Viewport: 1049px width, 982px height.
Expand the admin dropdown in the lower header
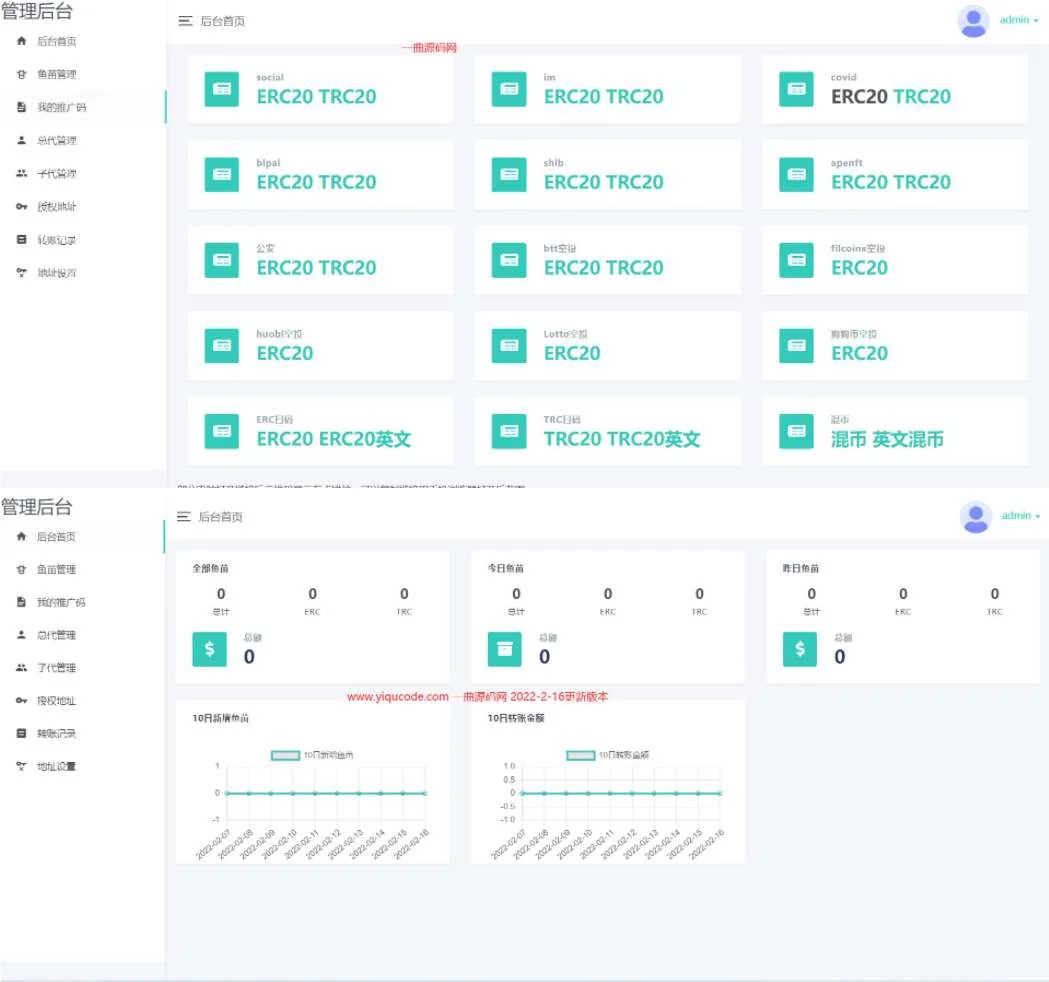point(1020,516)
